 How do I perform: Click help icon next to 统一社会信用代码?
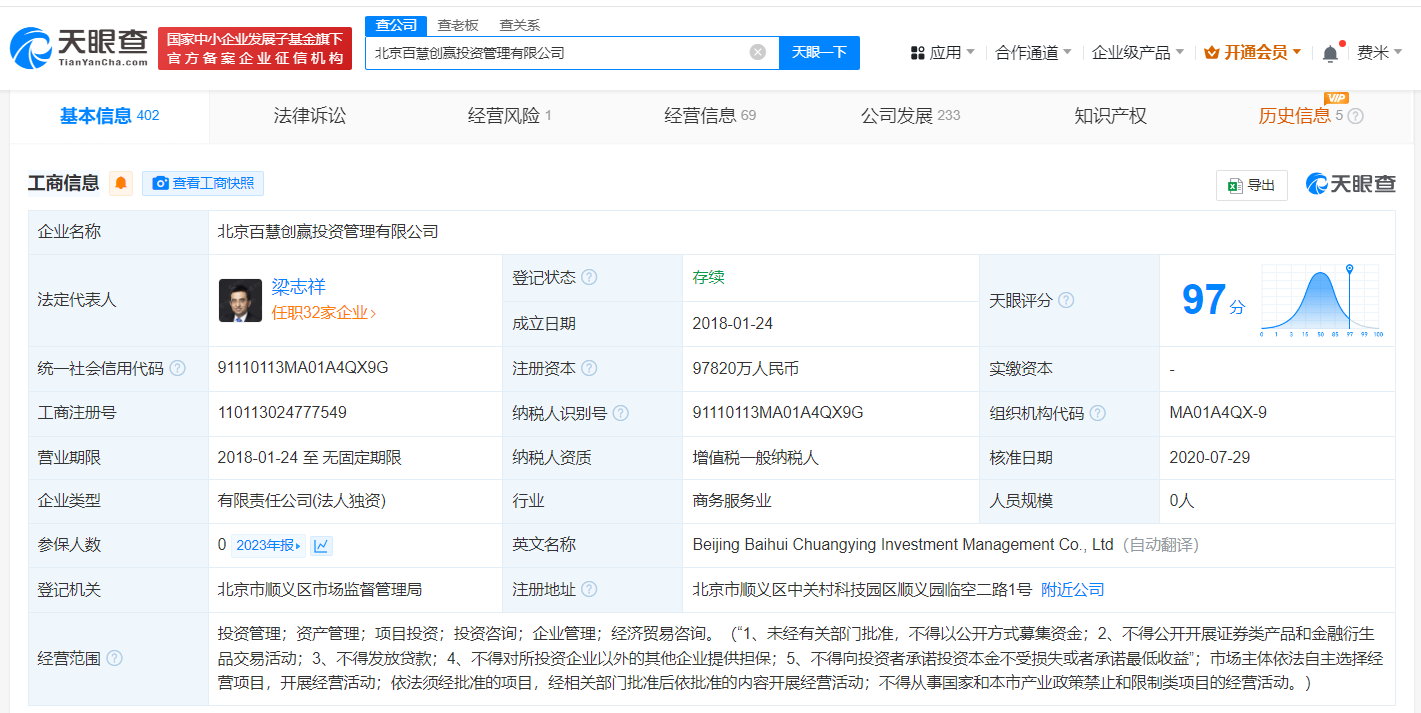pyautogui.click(x=177, y=368)
